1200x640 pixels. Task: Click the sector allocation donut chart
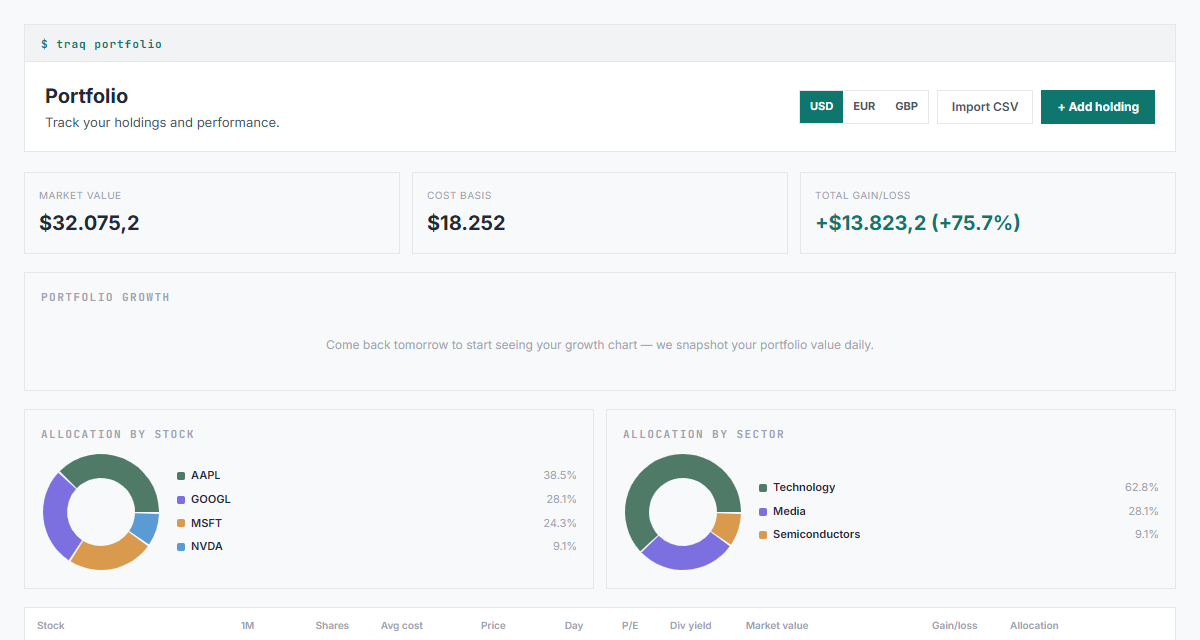683,512
